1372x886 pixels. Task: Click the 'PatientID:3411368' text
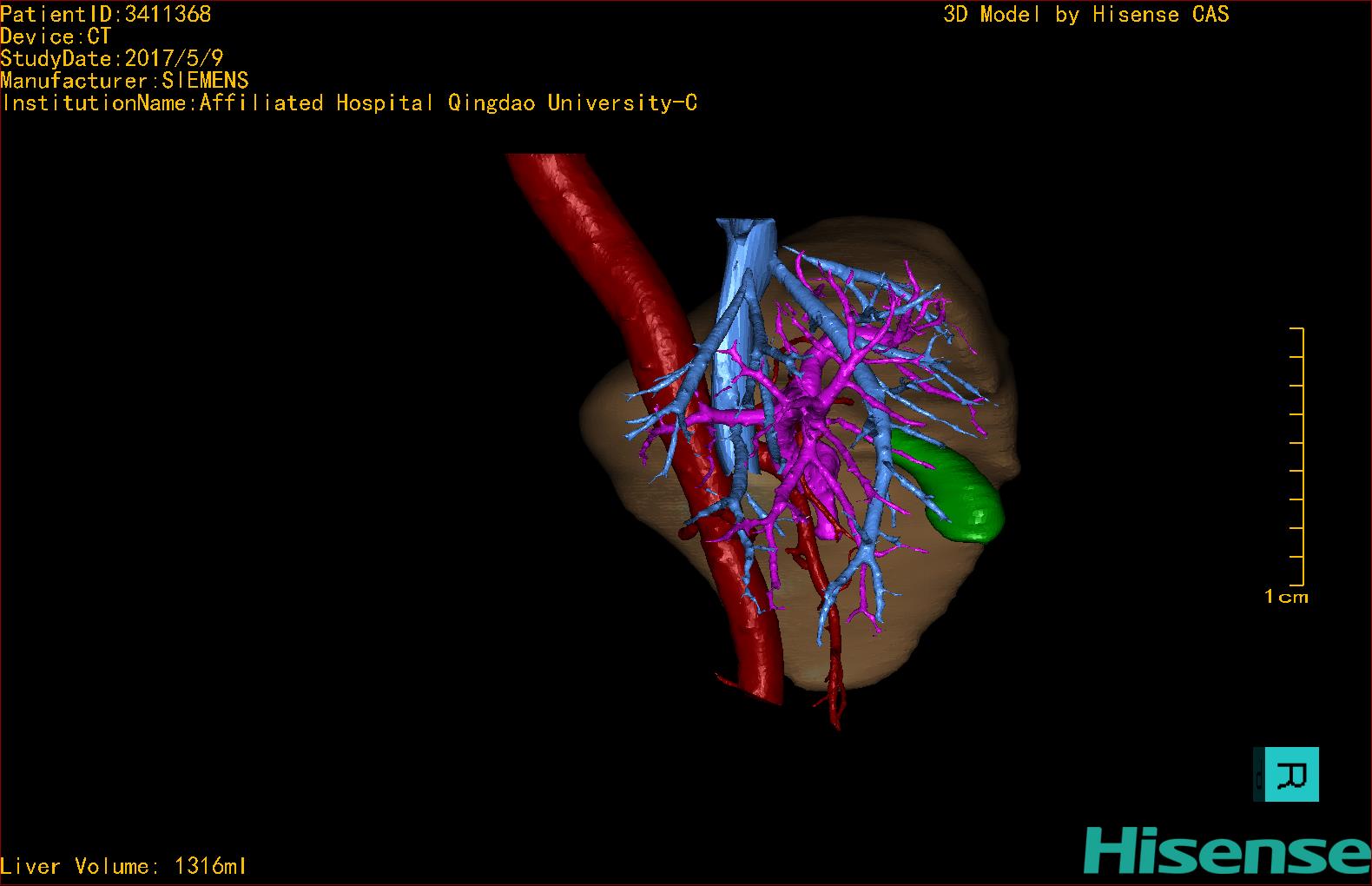point(106,14)
